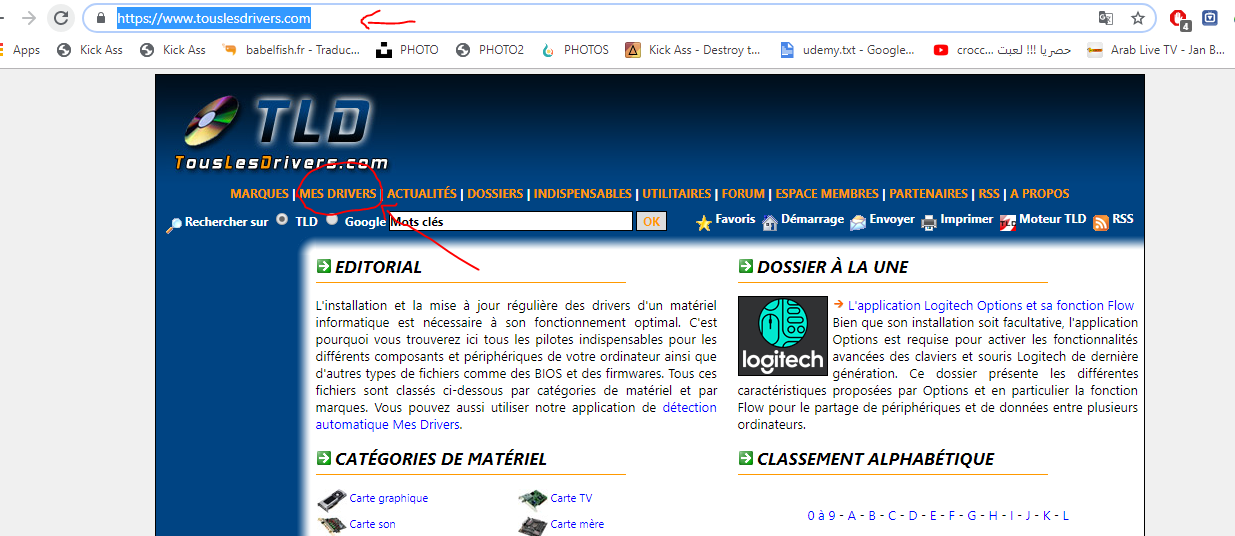Screen dimensions: 1235x536
Task: Open the PHOTO bookmark
Action: point(407,50)
